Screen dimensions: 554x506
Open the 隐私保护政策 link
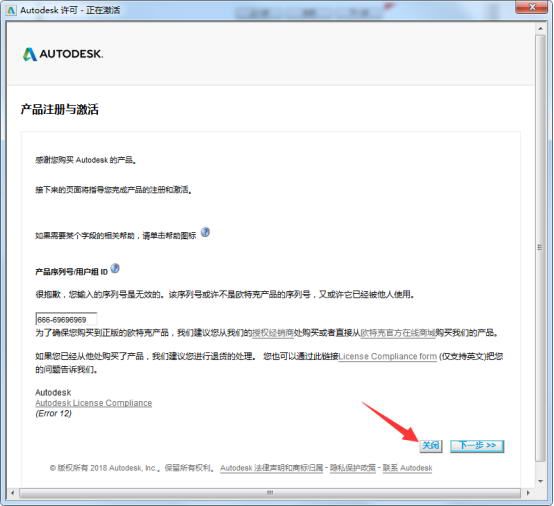point(353,468)
